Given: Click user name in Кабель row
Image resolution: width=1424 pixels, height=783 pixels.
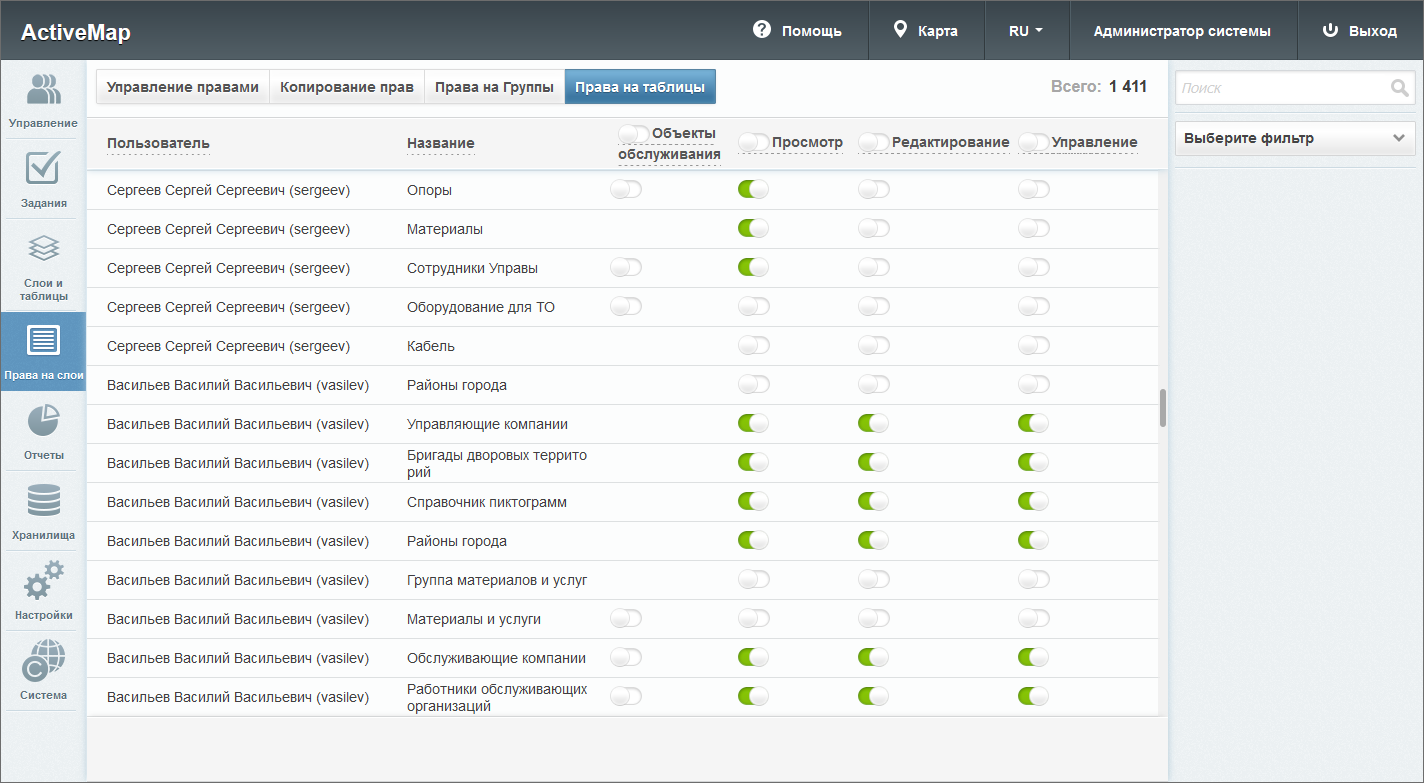Looking at the screenshot, I should pyautogui.click(x=228, y=346).
